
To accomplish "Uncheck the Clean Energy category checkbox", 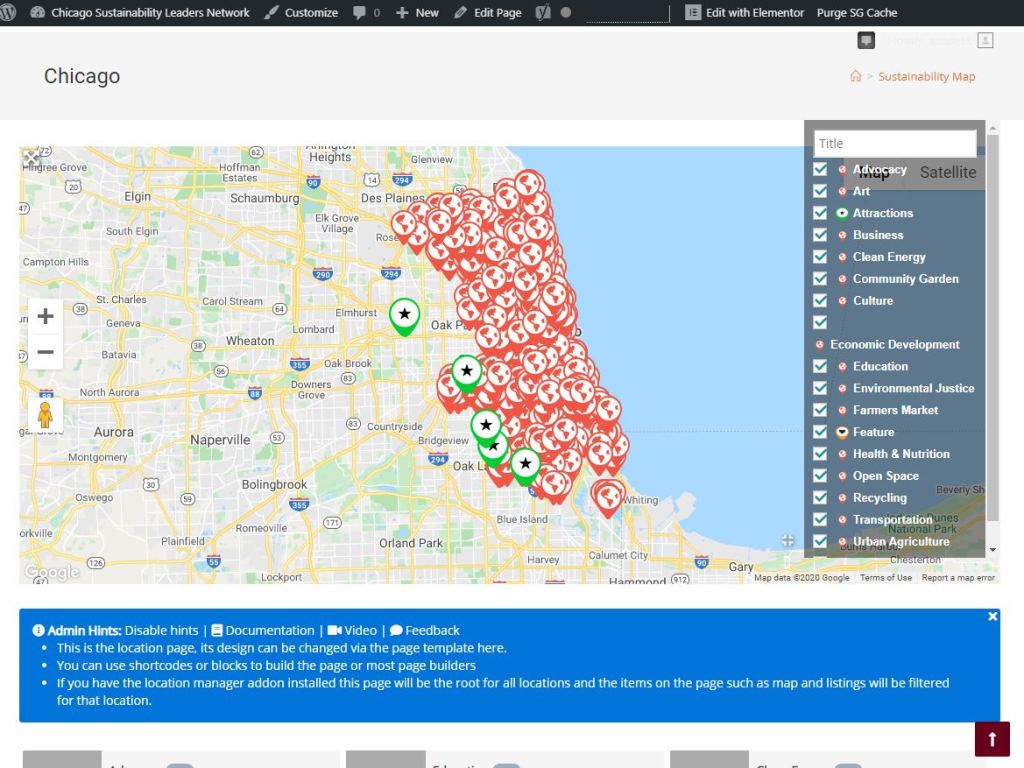I will [x=820, y=257].
